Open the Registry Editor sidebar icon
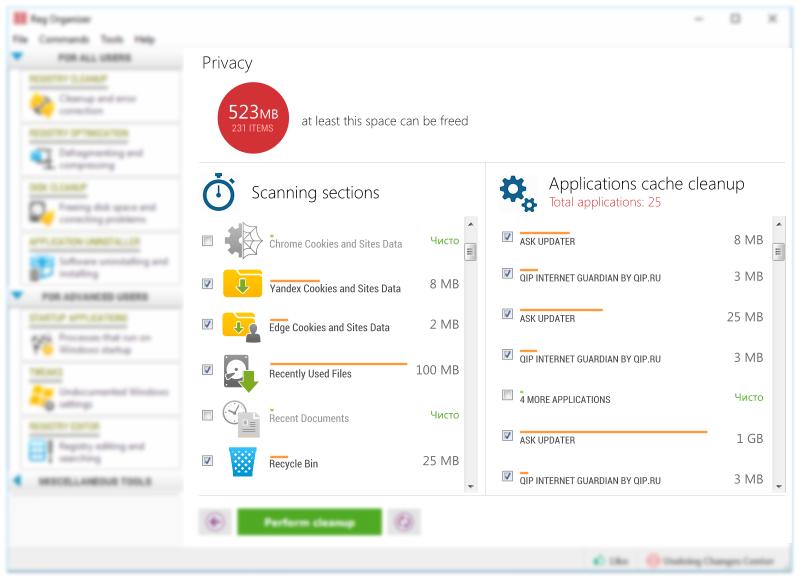 tap(42, 451)
